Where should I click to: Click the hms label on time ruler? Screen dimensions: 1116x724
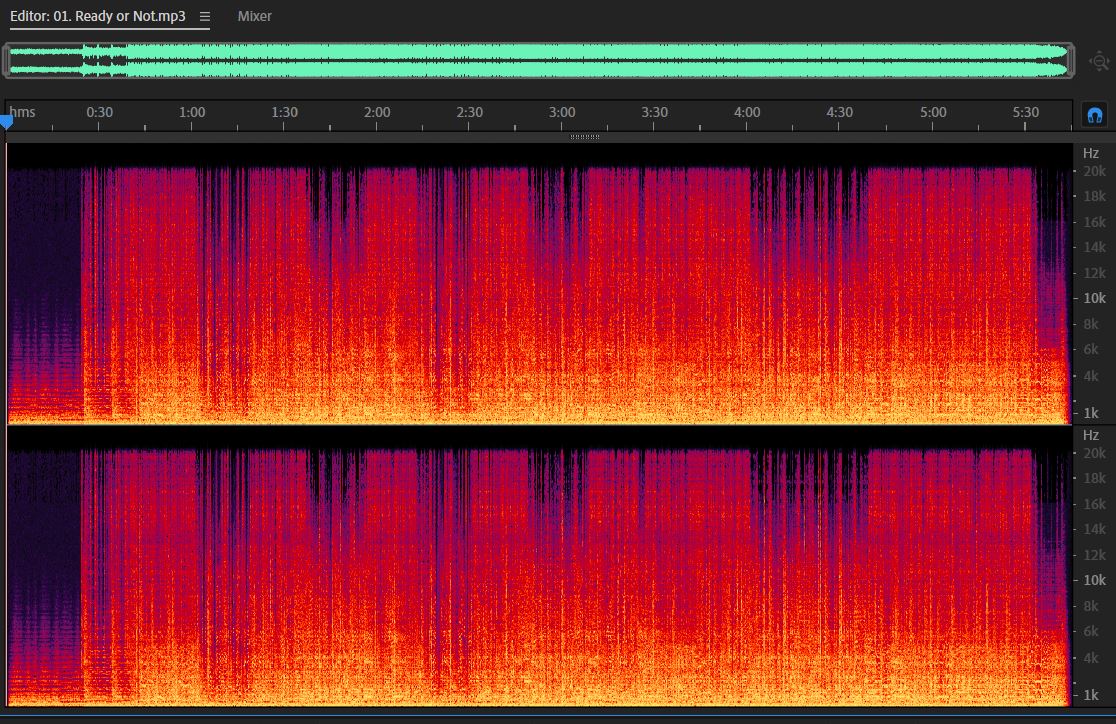[22, 112]
